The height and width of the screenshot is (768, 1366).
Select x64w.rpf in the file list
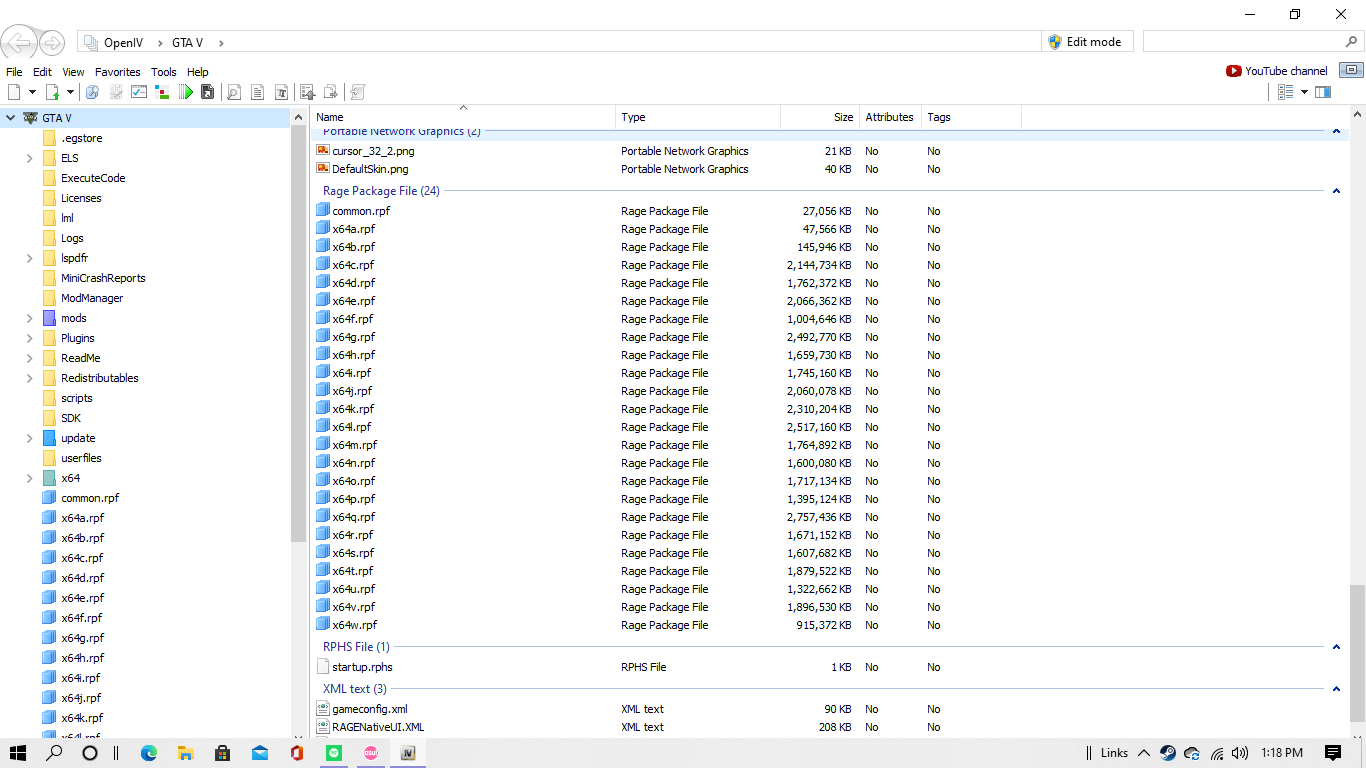[354, 625]
